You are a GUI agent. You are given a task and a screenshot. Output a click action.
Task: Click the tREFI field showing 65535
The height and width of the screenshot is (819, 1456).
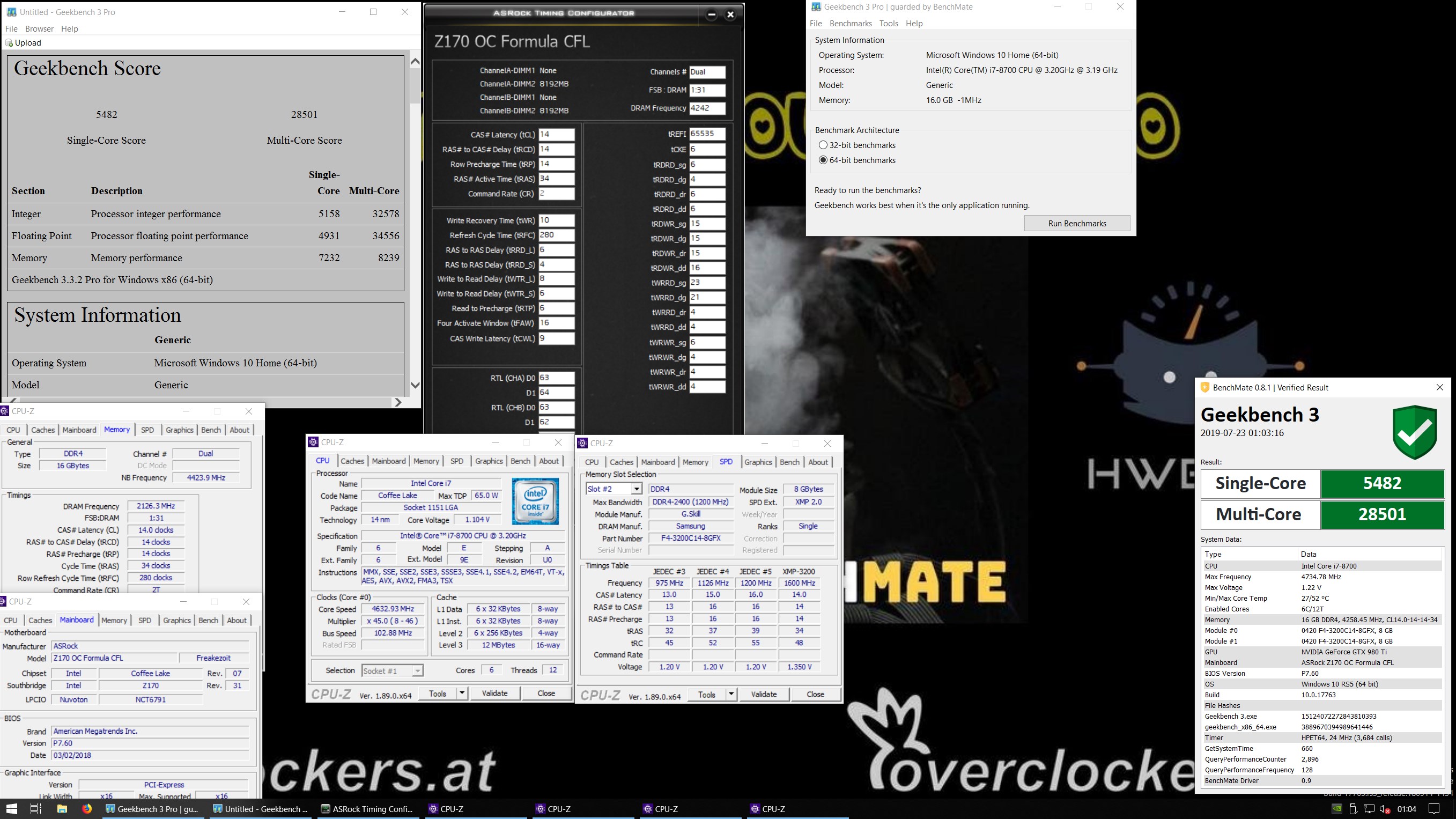pyautogui.click(x=707, y=134)
